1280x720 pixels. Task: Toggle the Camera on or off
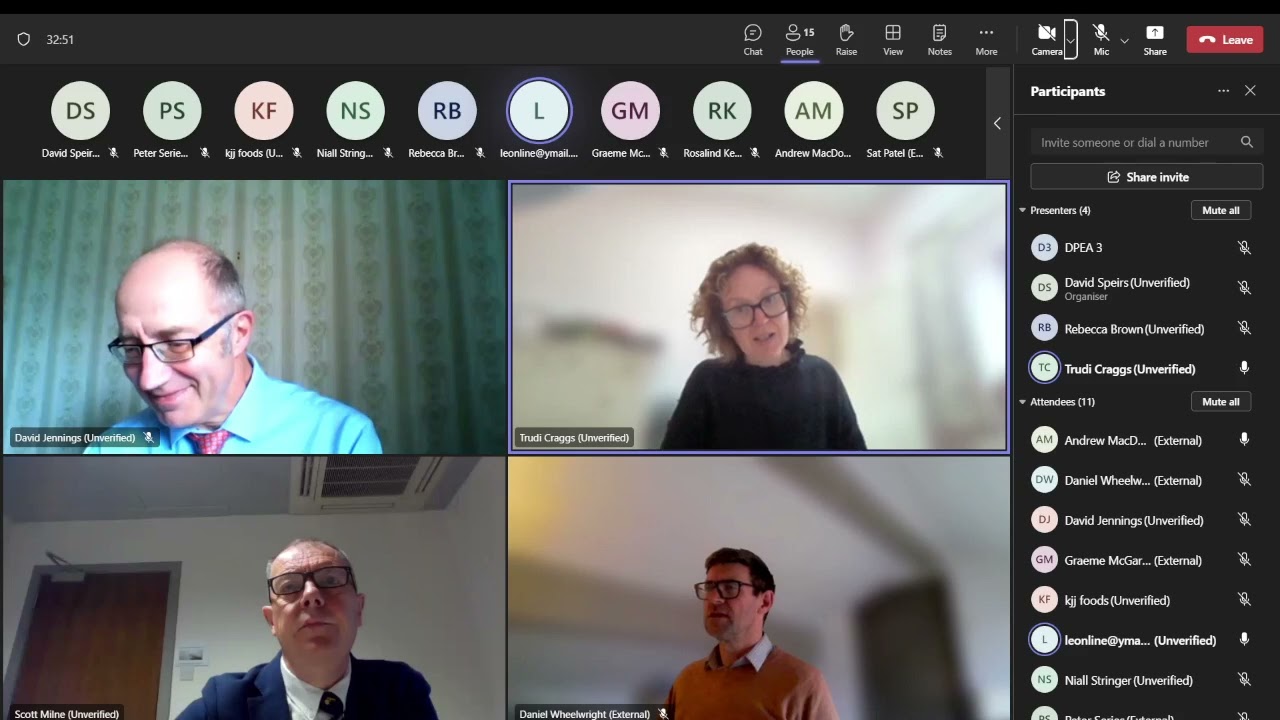pos(1047,40)
